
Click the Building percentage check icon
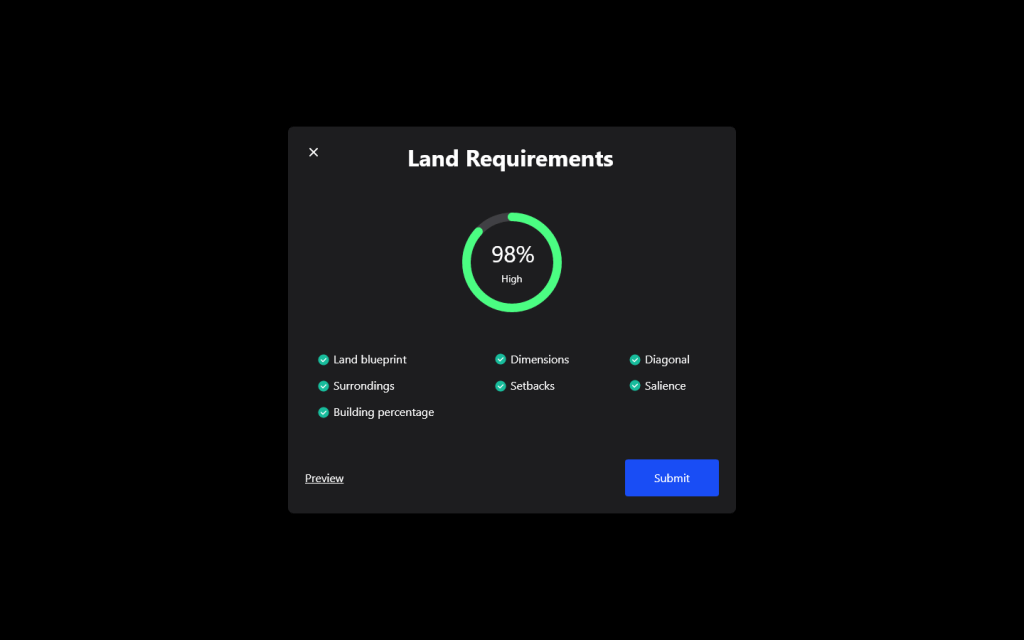pos(323,412)
